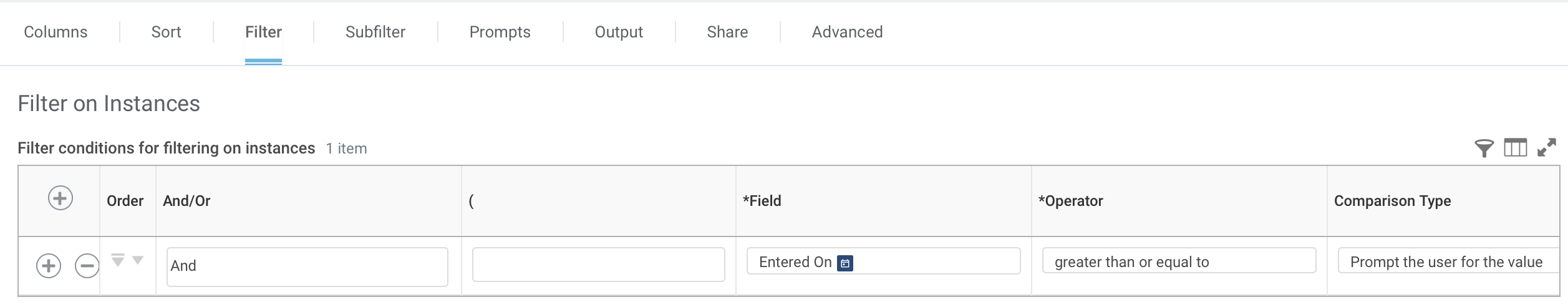The height and width of the screenshot is (307, 1568).
Task: Open column preferences grid icon
Action: (x=1515, y=148)
